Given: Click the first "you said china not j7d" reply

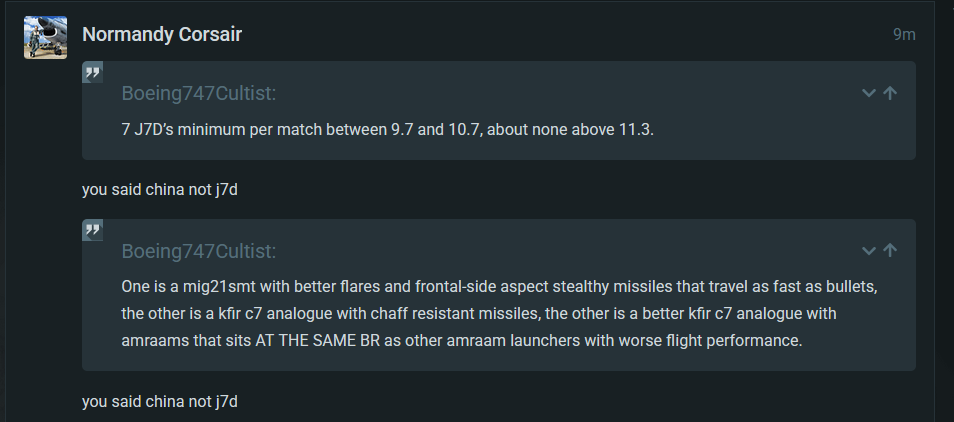Looking at the screenshot, I should tap(159, 190).
